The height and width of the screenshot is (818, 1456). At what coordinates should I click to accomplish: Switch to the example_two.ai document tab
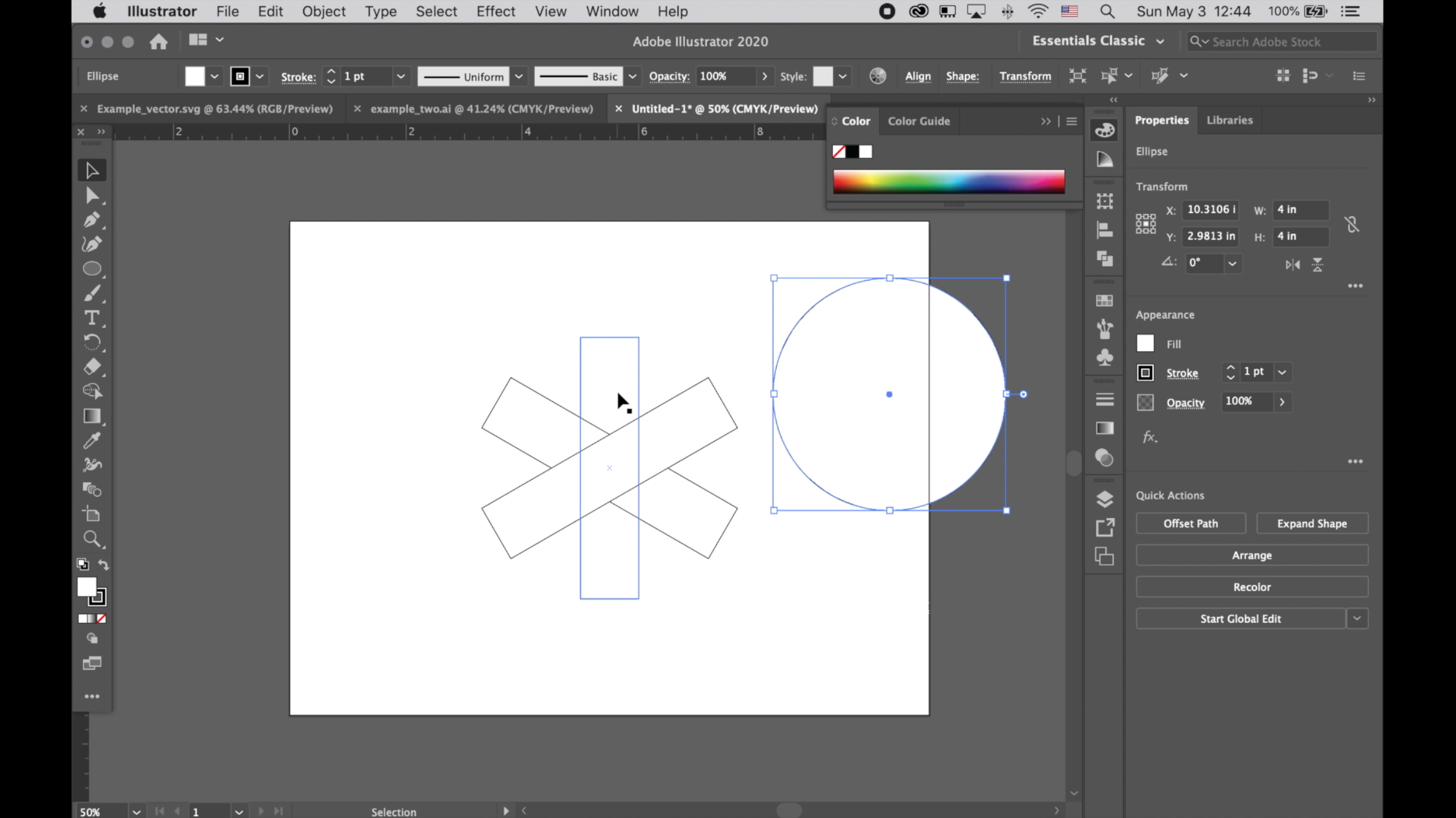(x=481, y=108)
